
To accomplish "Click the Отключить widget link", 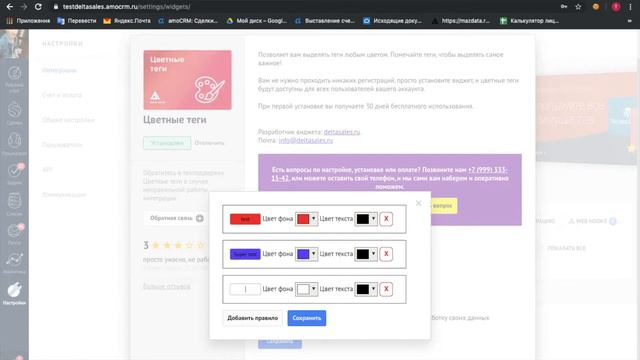I will pos(209,143).
